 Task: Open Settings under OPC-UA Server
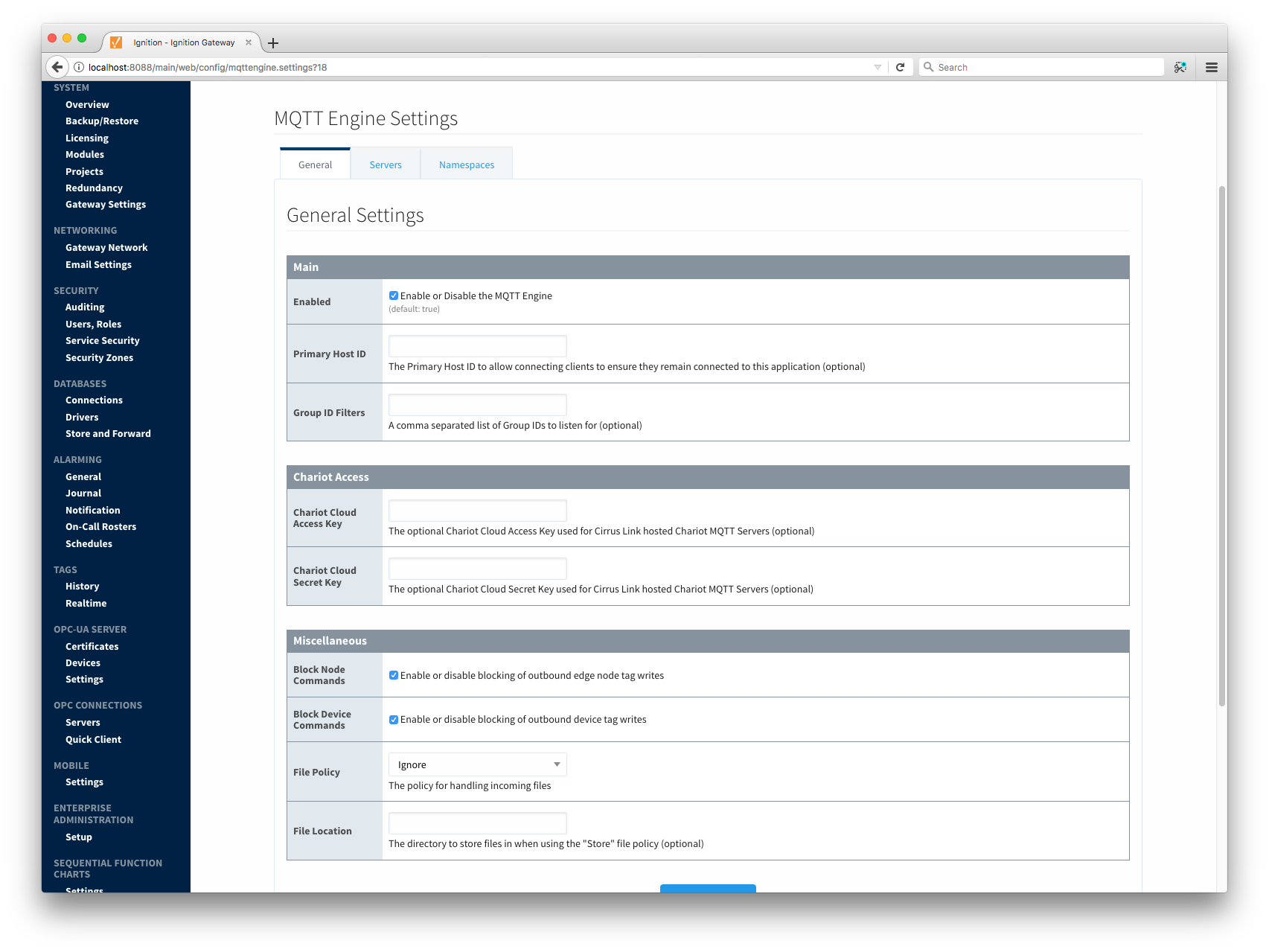pyautogui.click(x=84, y=680)
